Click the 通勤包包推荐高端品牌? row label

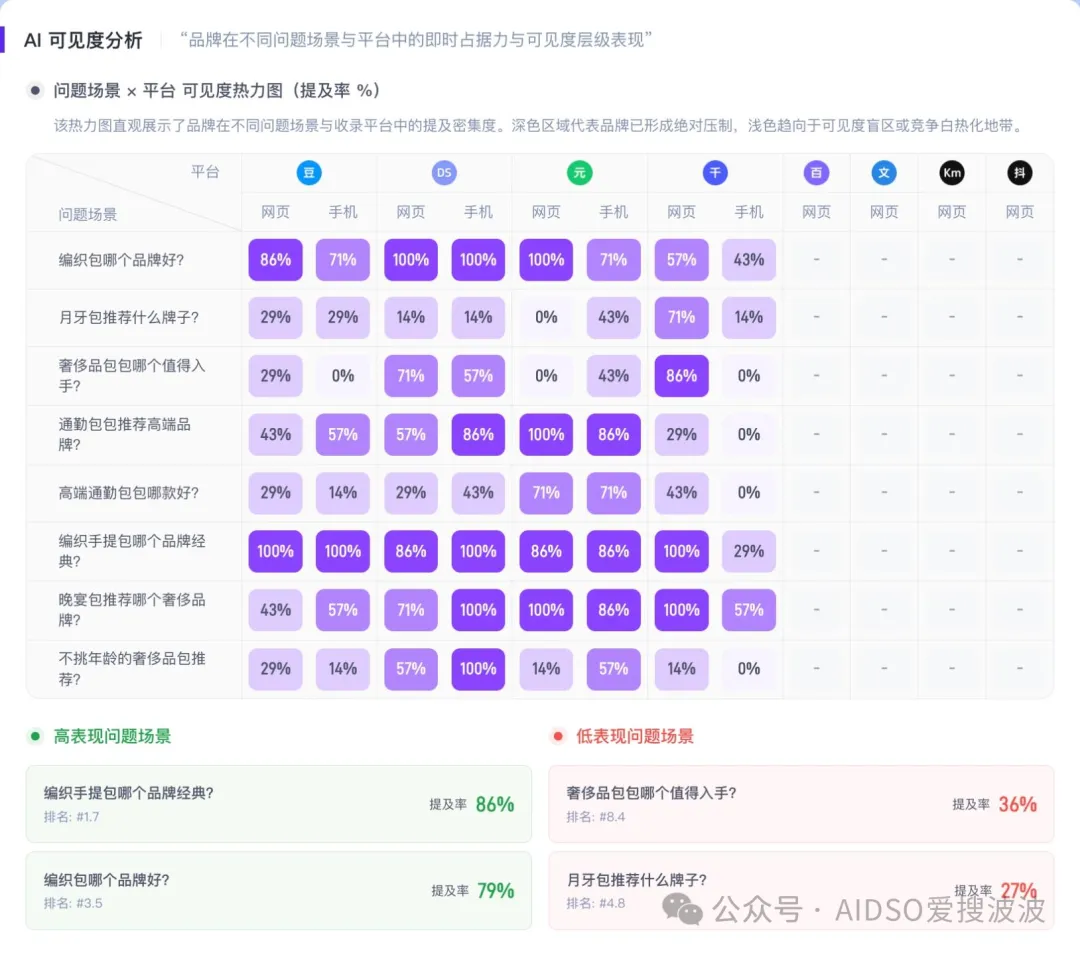click(125, 434)
